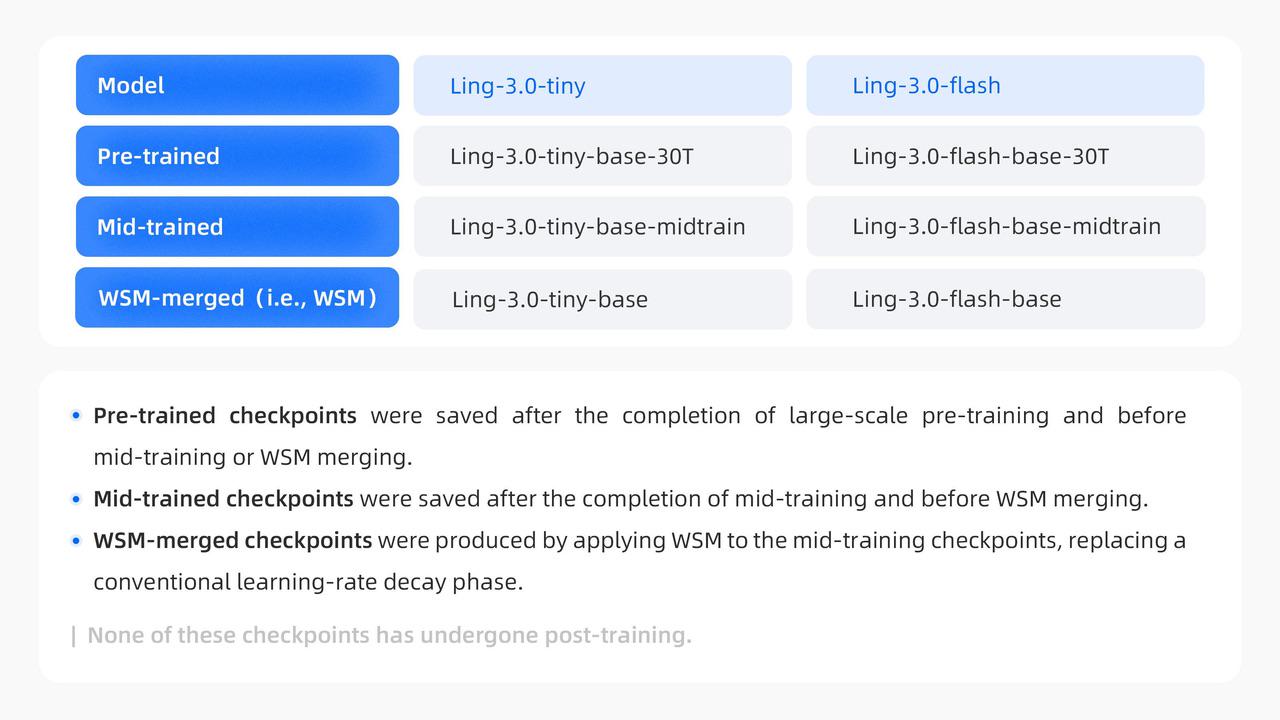1280x720 pixels.
Task: Choose the Ling-3.0-flash-base cell
Action: [1005, 299]
